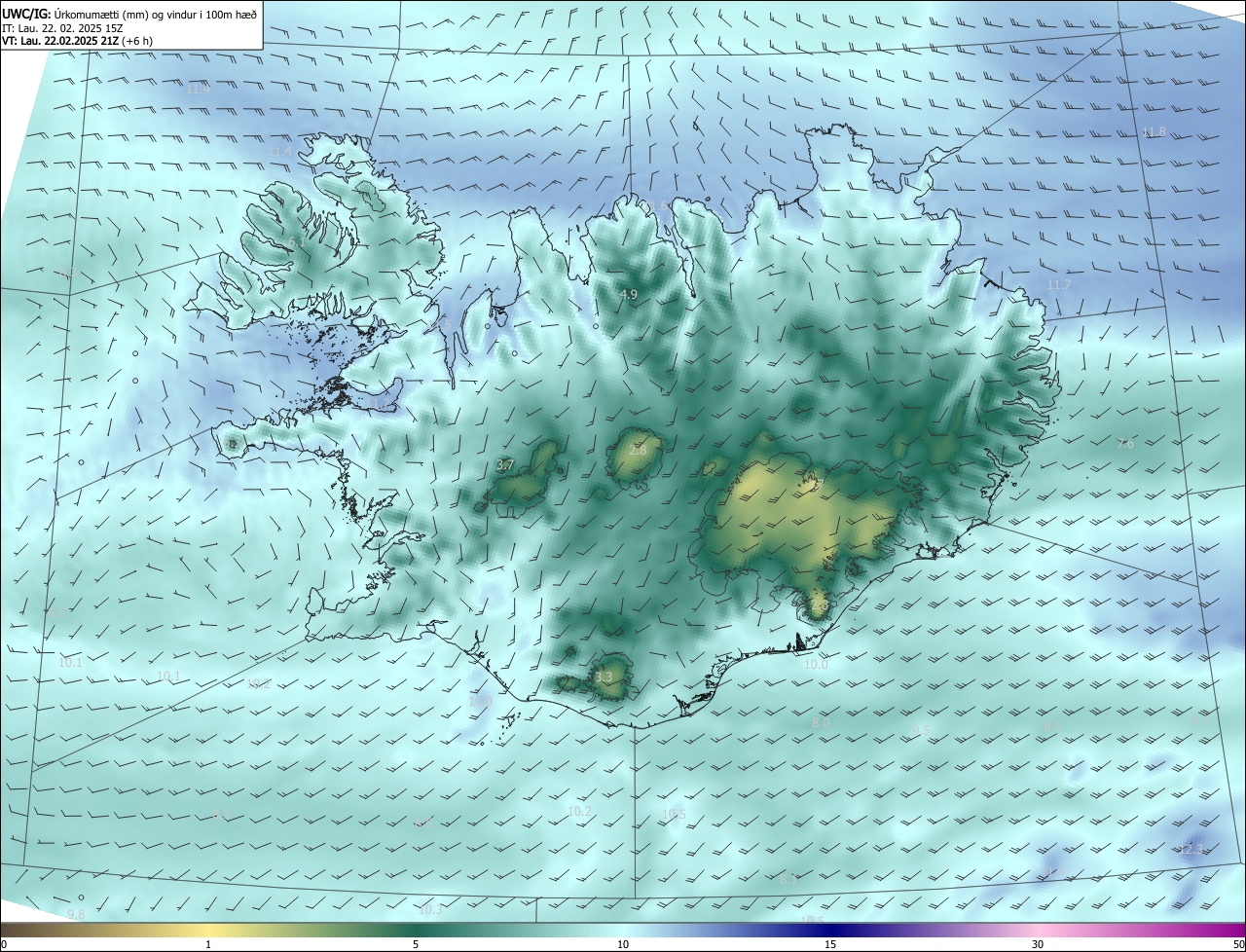Click the 9.5 value in the southeast sea
Viewport: 1246px width, 952px height.
921,730
